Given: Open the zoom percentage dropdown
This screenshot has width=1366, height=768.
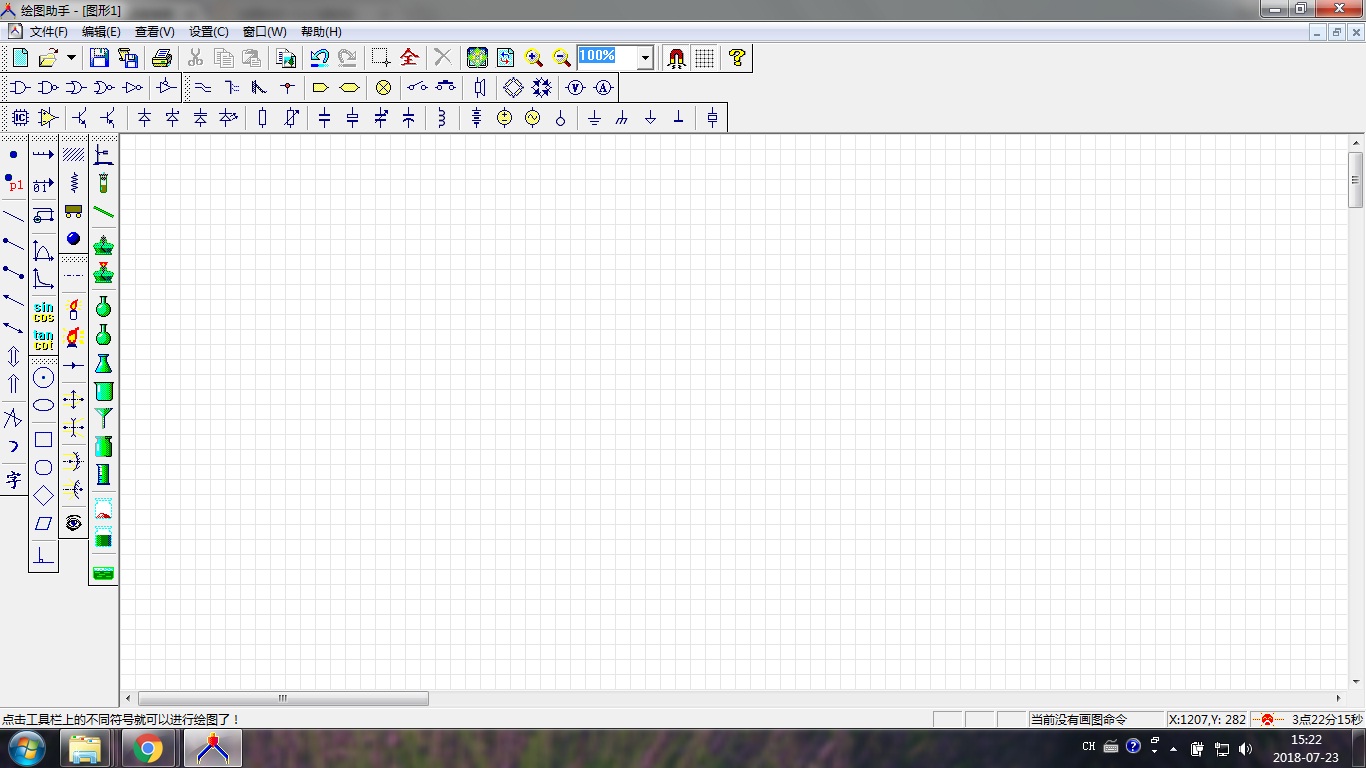Looking at the screenshot, I should [645, 58].
